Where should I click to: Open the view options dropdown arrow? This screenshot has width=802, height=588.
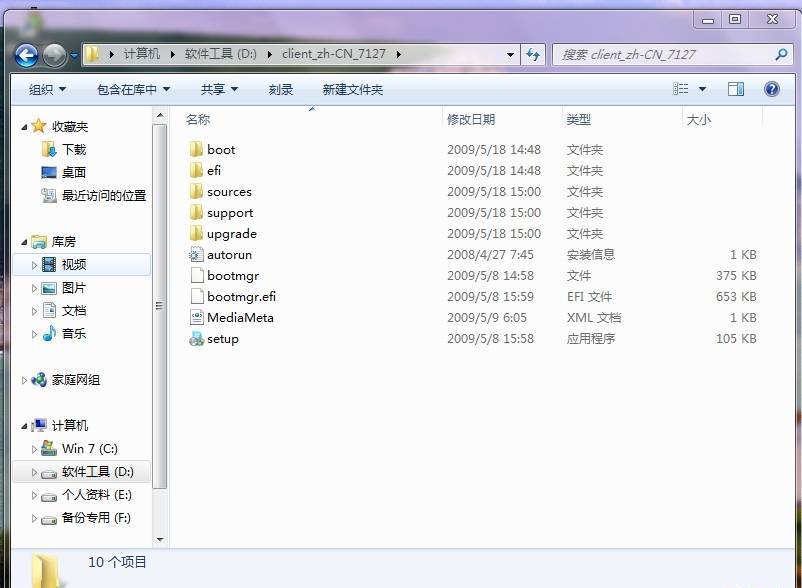coord(702,89)
